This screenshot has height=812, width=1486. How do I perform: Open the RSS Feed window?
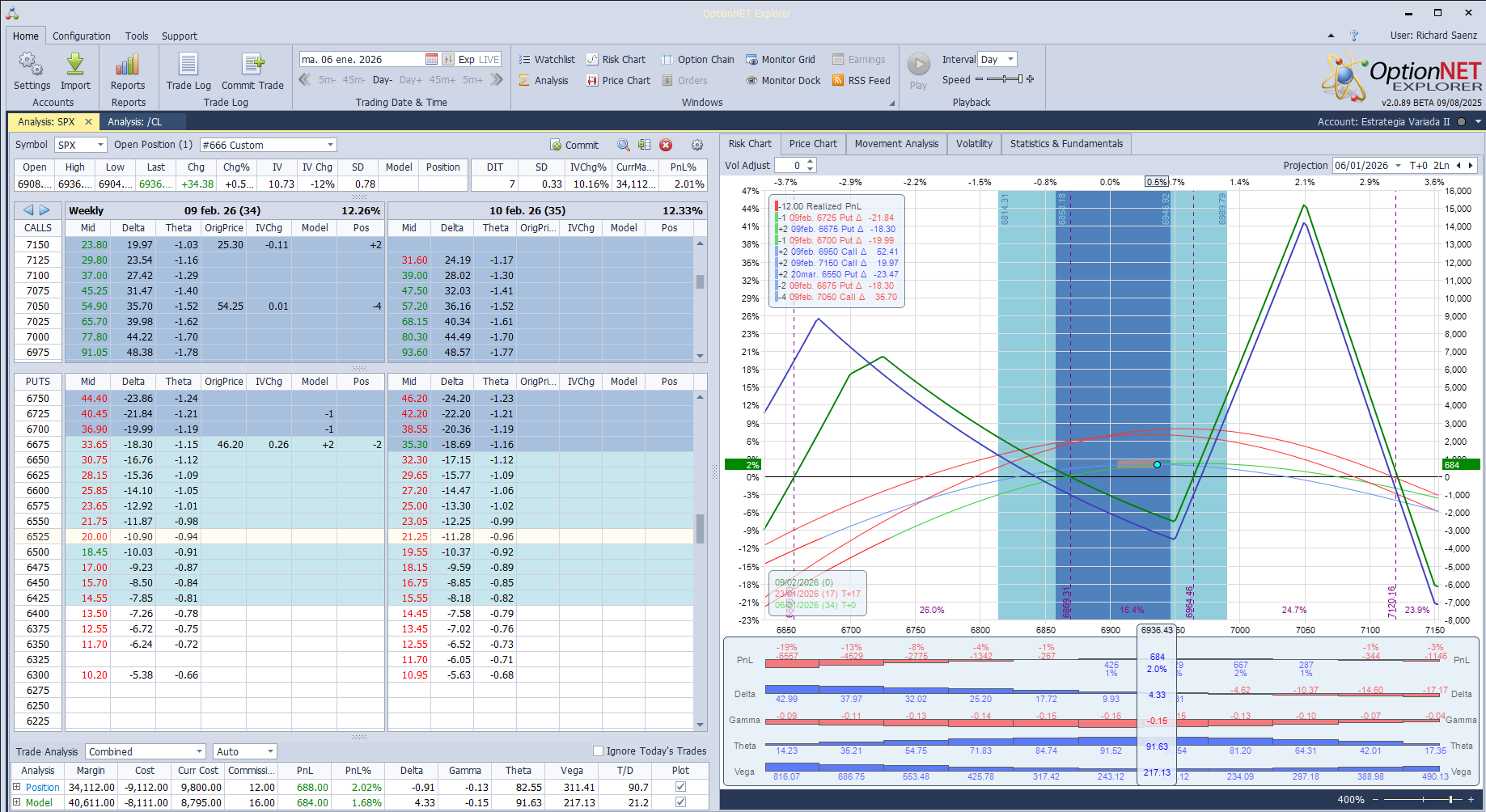[862, 80]
